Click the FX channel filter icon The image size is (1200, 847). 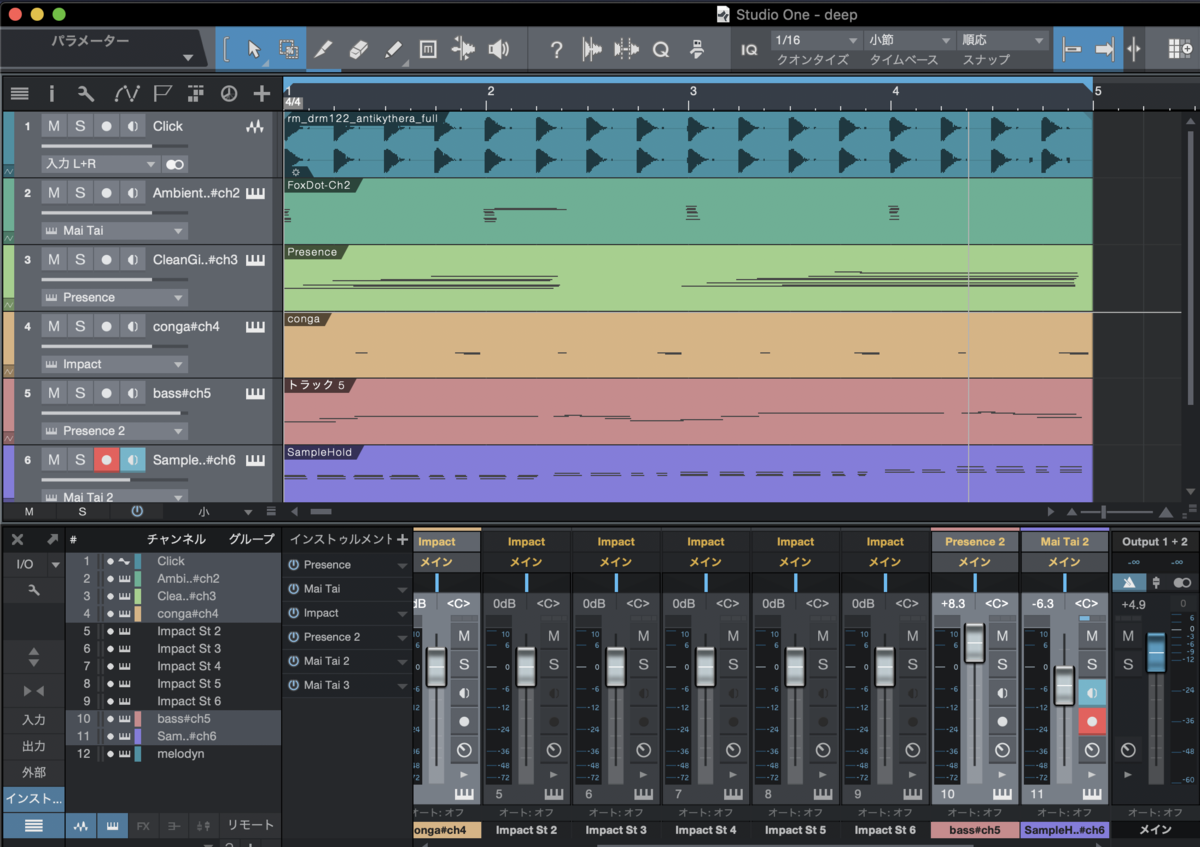(143, 826)
